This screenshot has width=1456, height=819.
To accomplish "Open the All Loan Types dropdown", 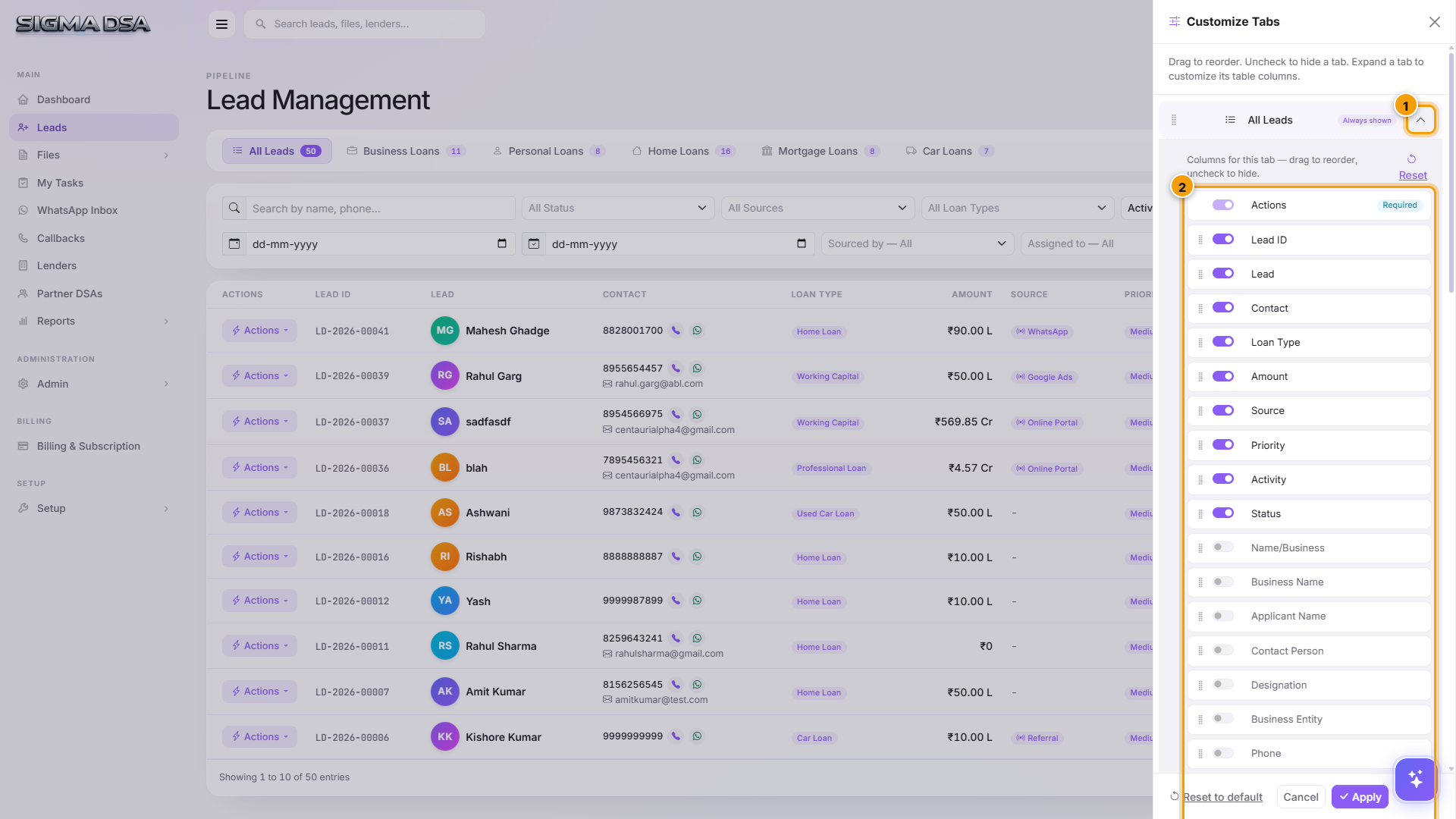I will point(1018,208).
